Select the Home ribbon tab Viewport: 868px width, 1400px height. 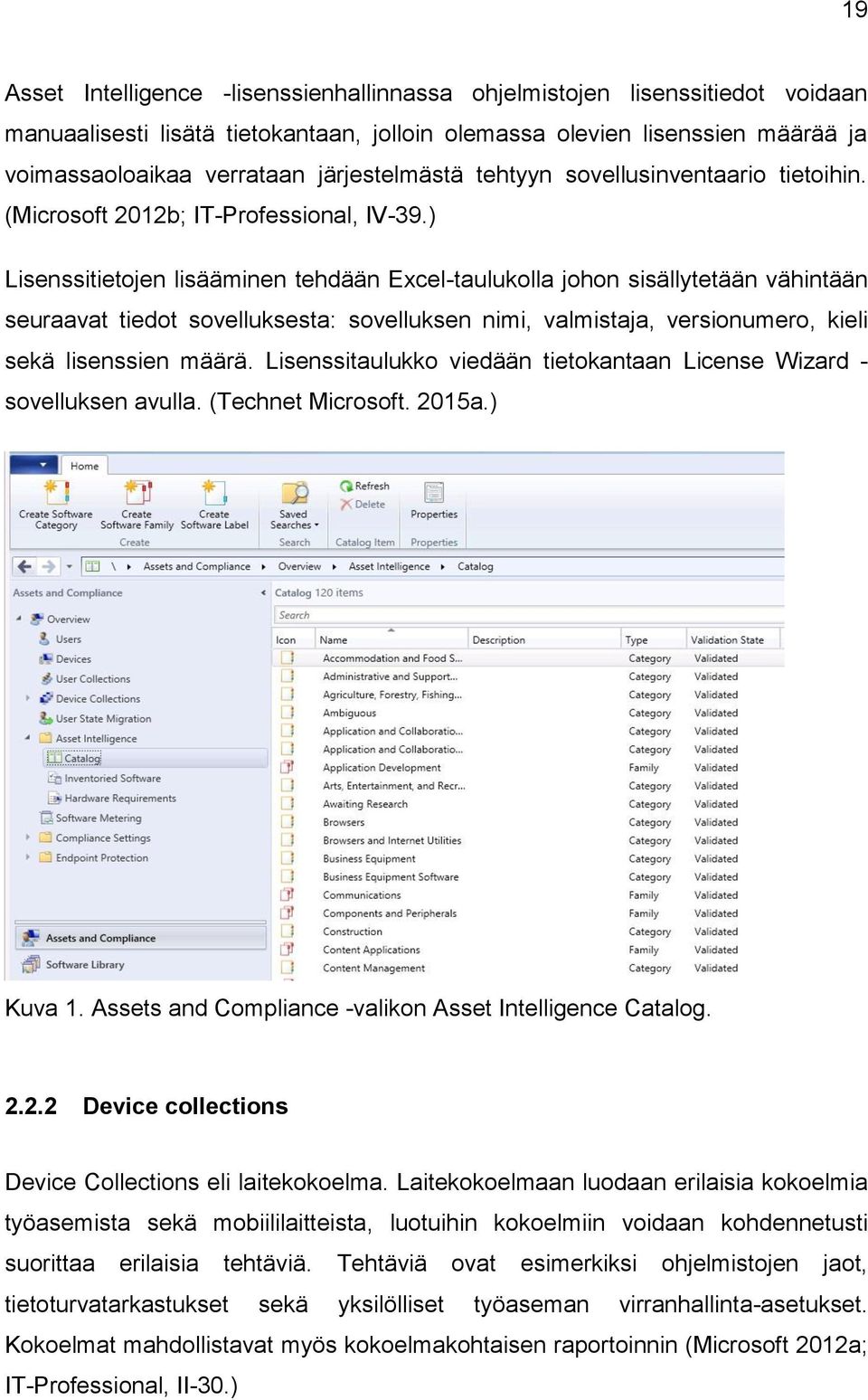tap(84, 466)
